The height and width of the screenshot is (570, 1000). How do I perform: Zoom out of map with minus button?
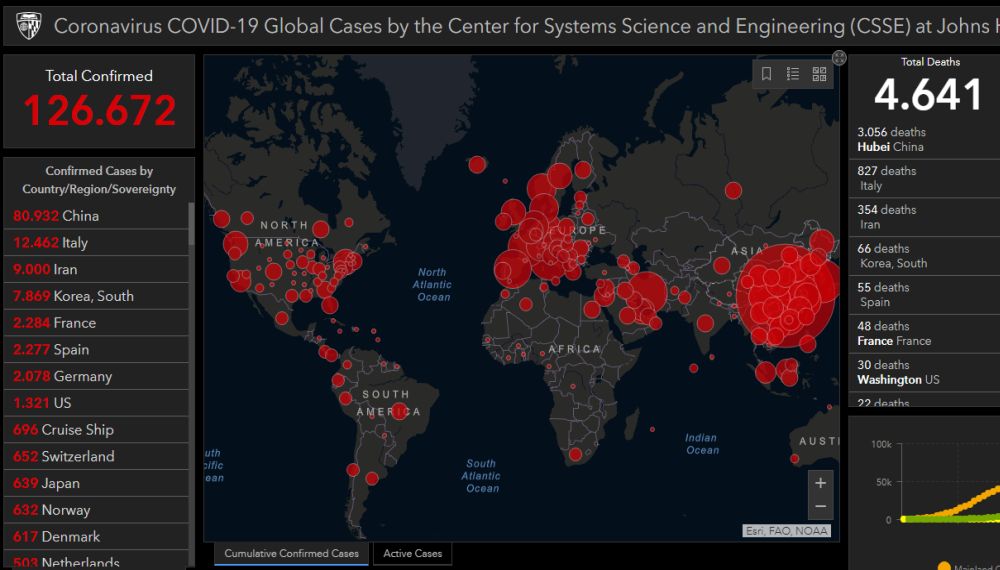click(x=820, y=506)
